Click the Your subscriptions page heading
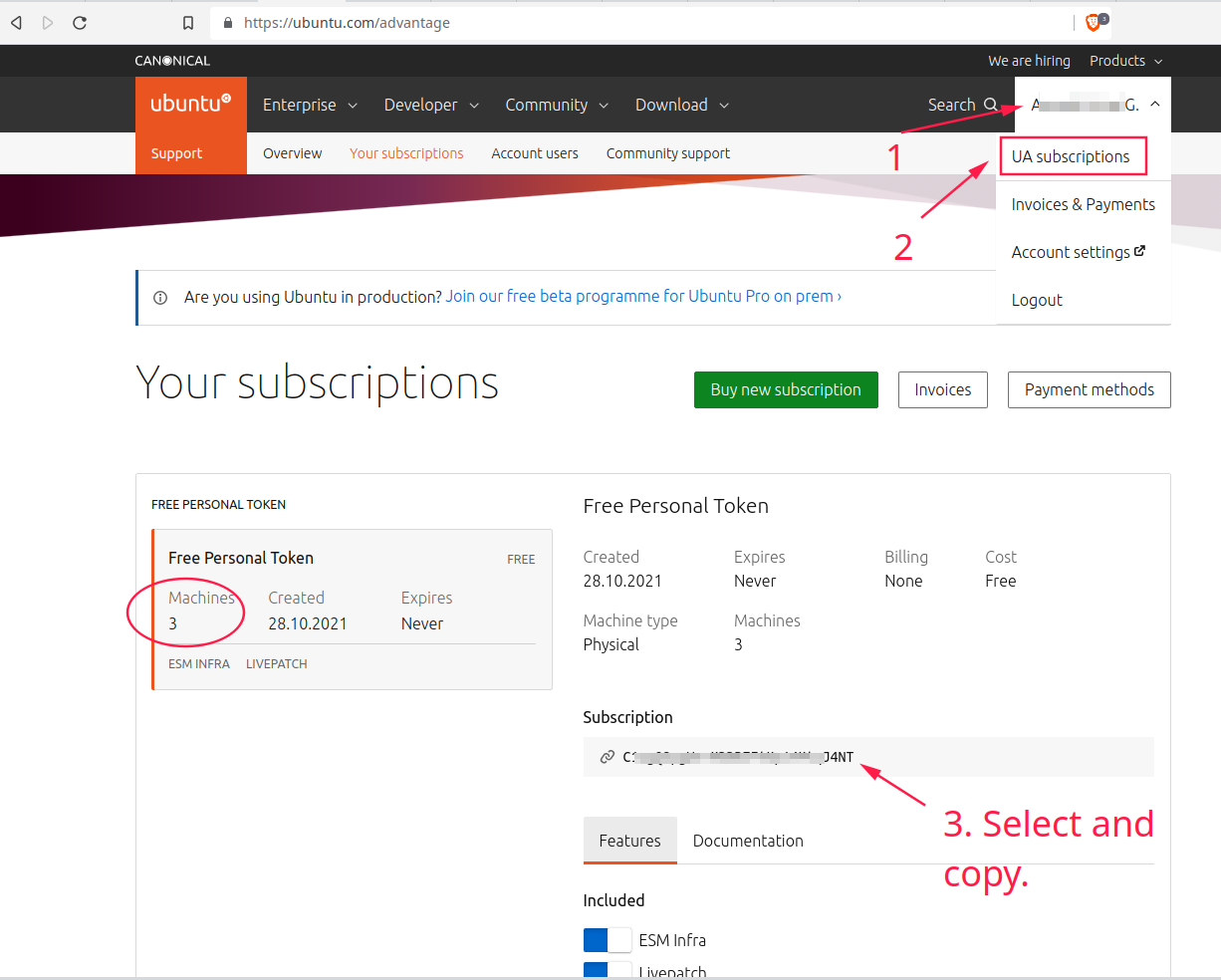The height and width of the screenshot is (980, 1221). pyautogui.click(x=317, y=383)
